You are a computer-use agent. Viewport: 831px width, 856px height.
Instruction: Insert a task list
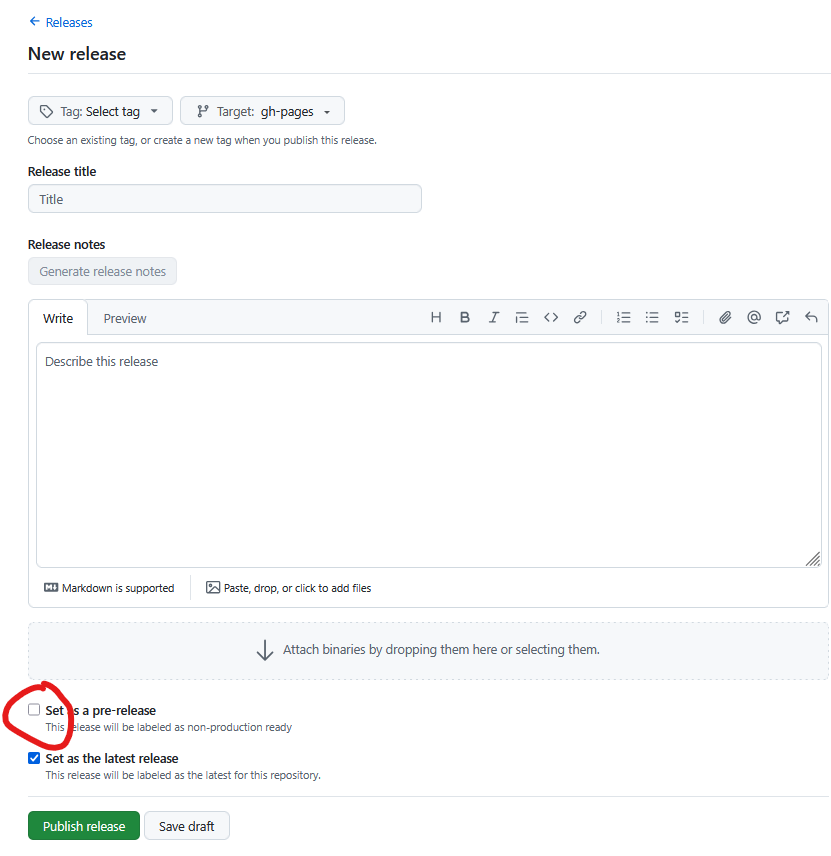(681, 317)
